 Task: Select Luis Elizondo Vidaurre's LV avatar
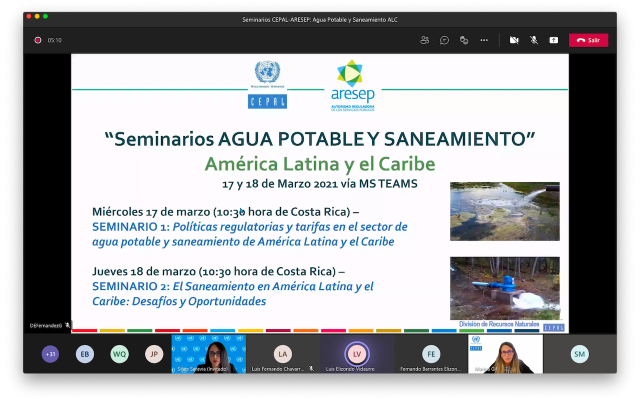357,354
